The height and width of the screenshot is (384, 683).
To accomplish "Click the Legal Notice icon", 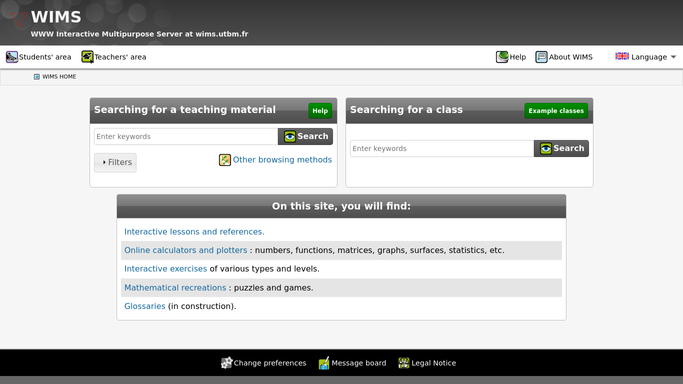I will click(x=404, y=363).
